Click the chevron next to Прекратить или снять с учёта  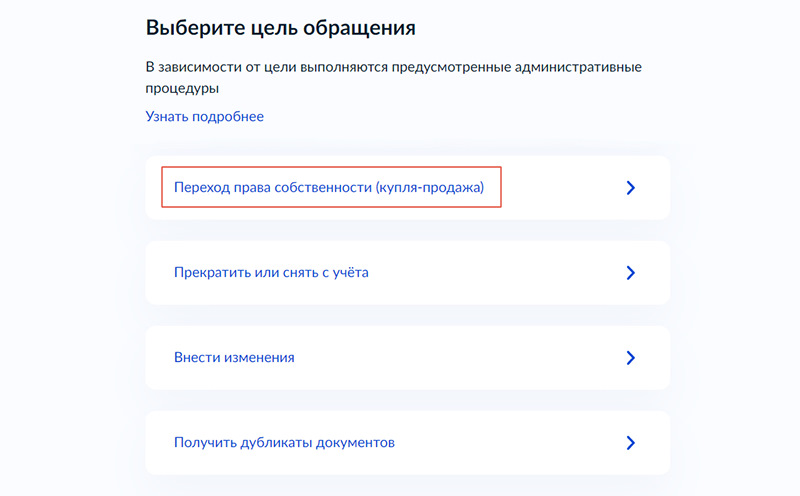coord(630,272)
